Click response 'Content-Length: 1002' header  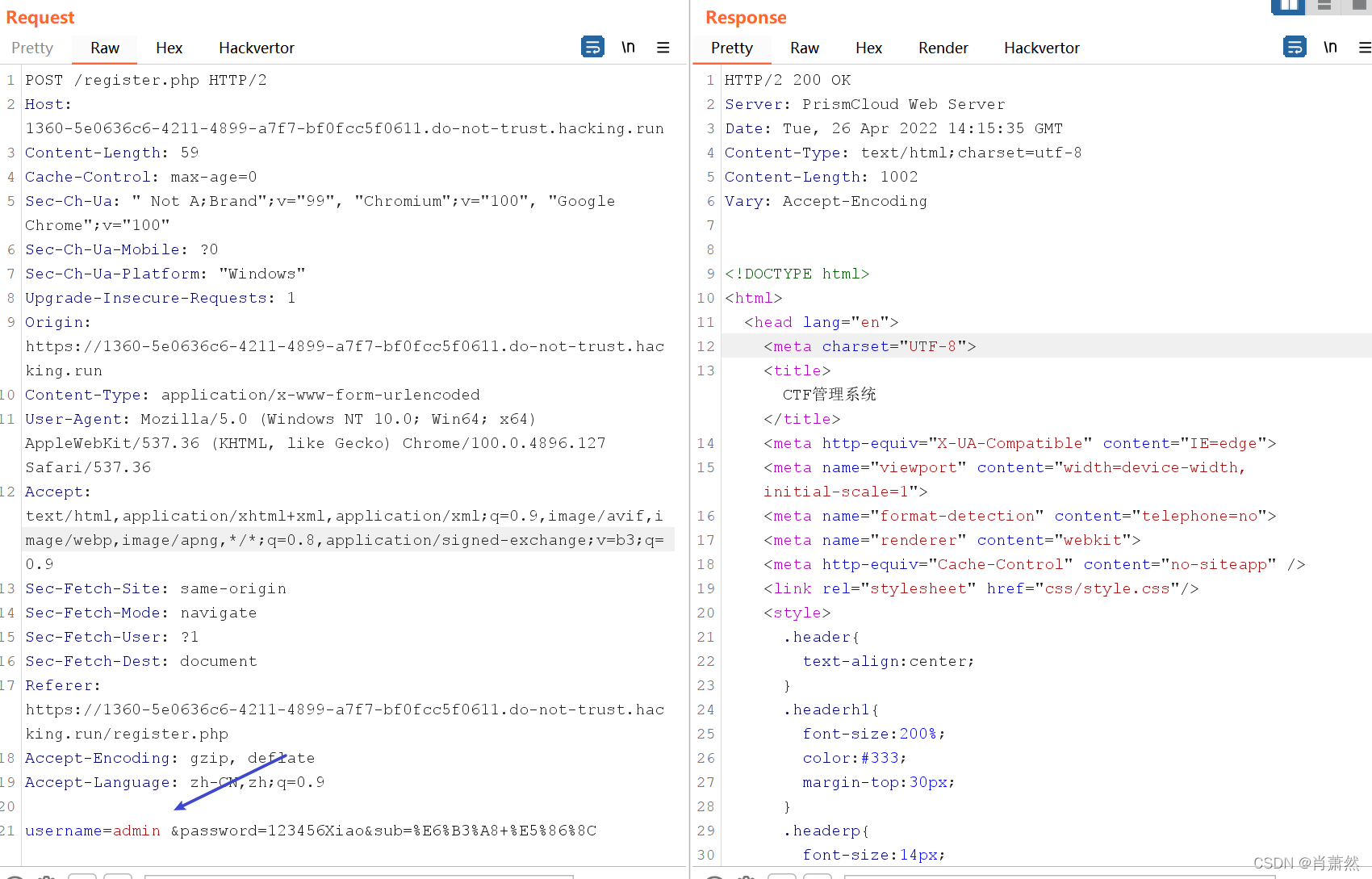[822, 177]
